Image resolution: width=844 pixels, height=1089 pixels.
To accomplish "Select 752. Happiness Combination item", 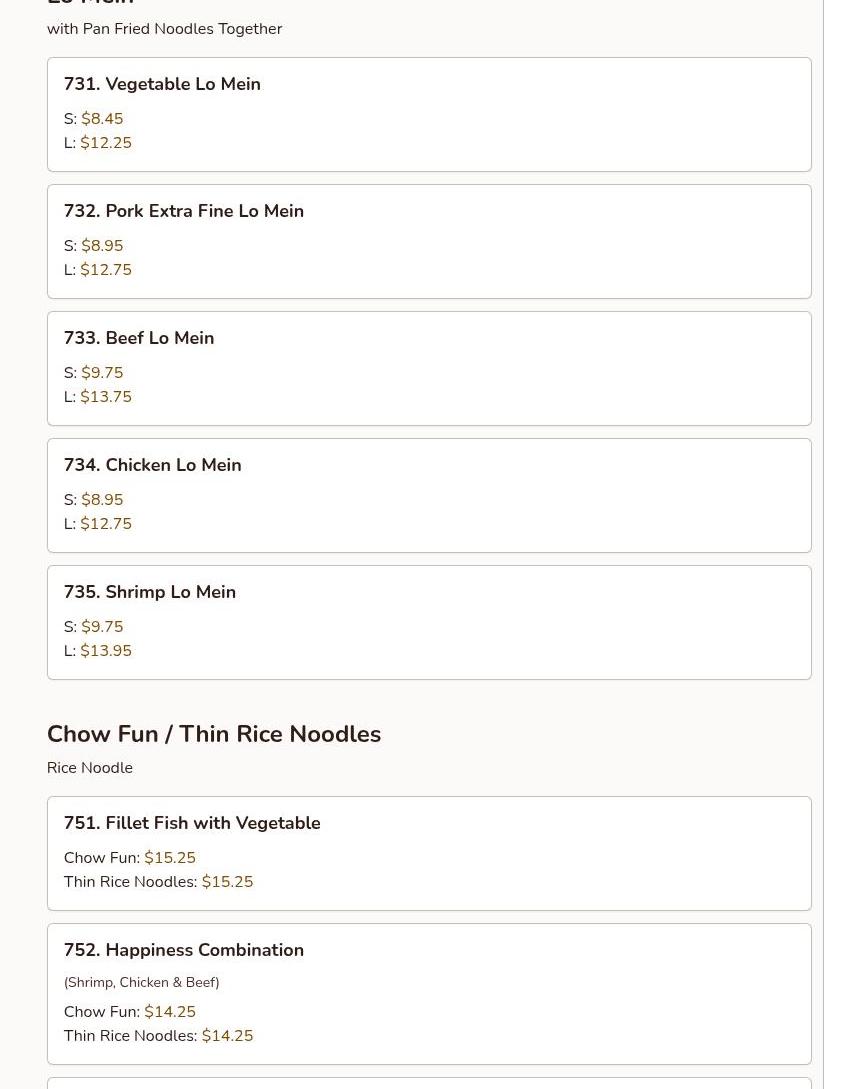I will (x=429, y=994).
